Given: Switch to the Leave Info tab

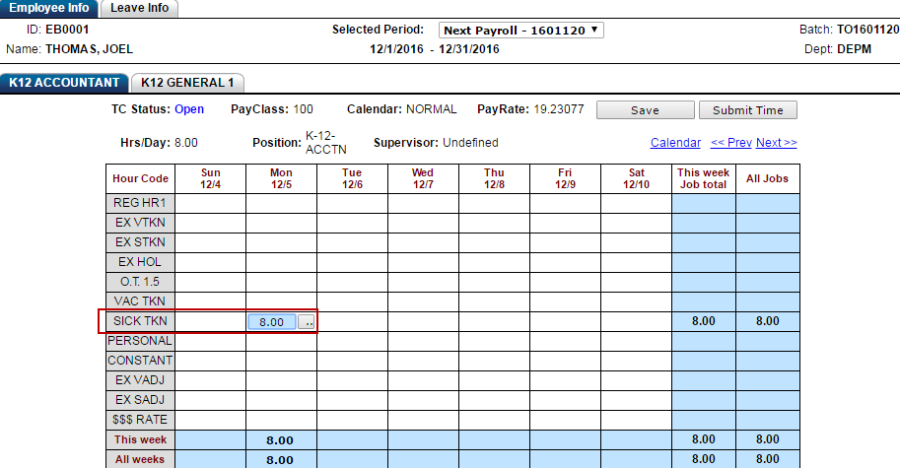Looking at the screenshot, I should coord(139,8).
